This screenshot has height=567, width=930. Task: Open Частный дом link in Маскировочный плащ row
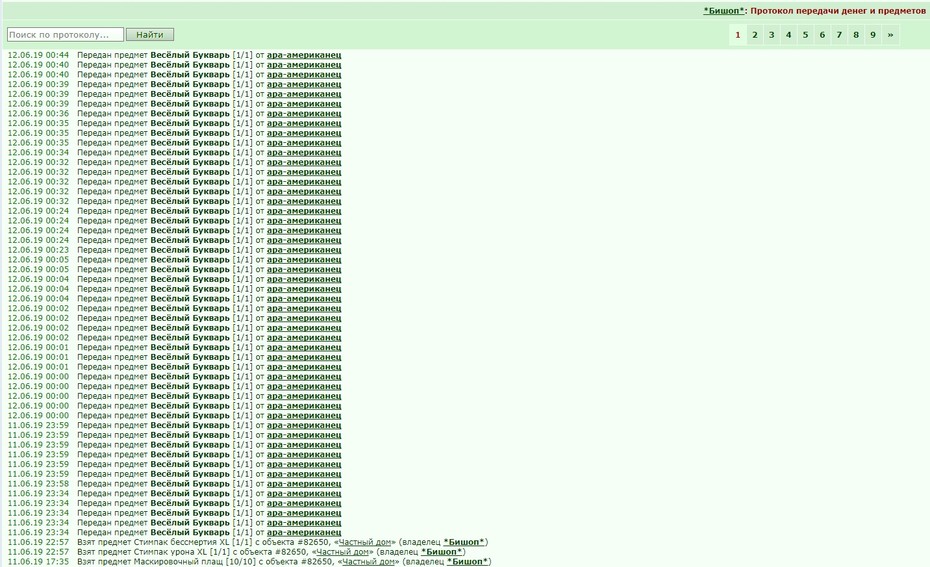368,561
